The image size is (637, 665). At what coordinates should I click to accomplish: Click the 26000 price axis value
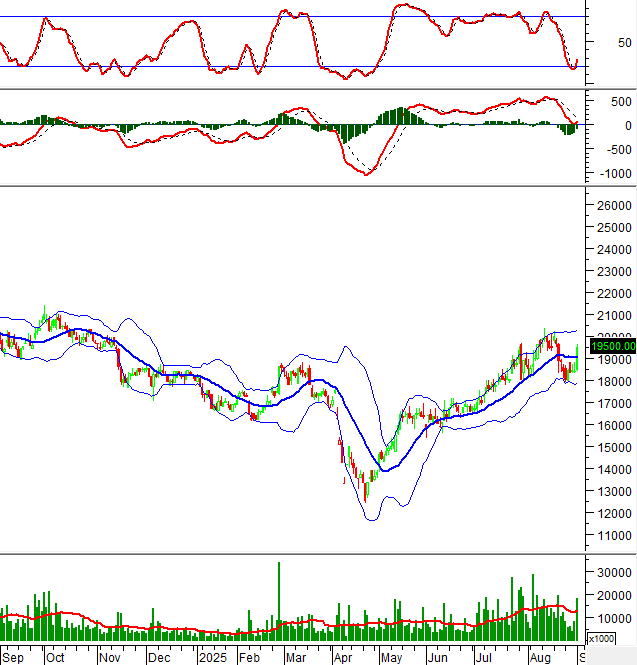[614, 206]
